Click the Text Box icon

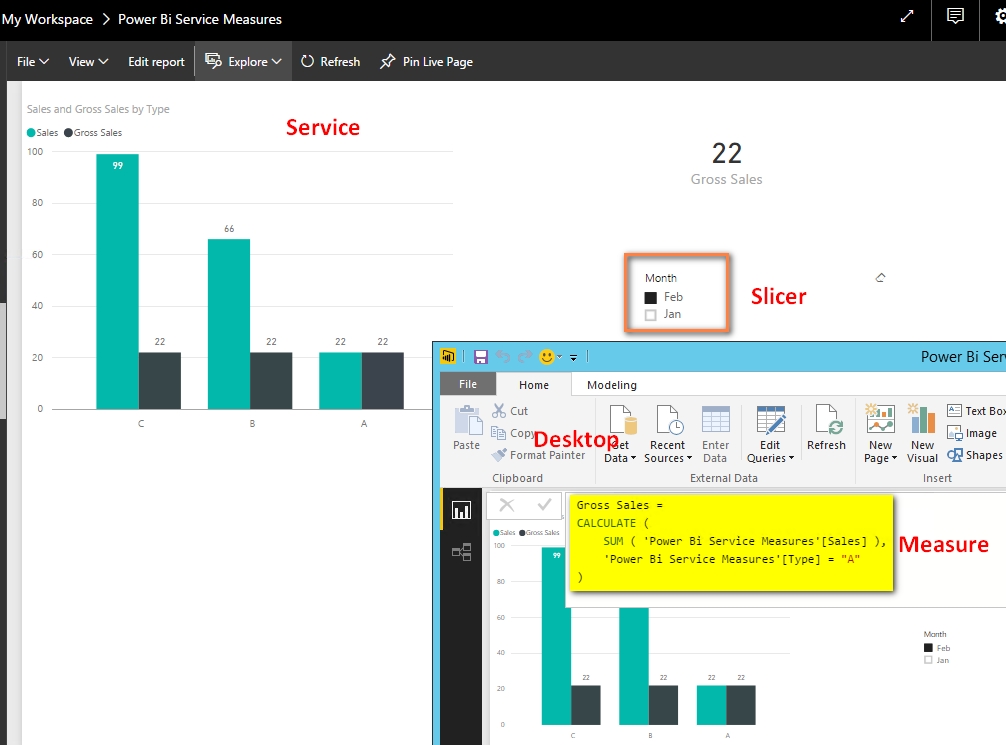954,411
